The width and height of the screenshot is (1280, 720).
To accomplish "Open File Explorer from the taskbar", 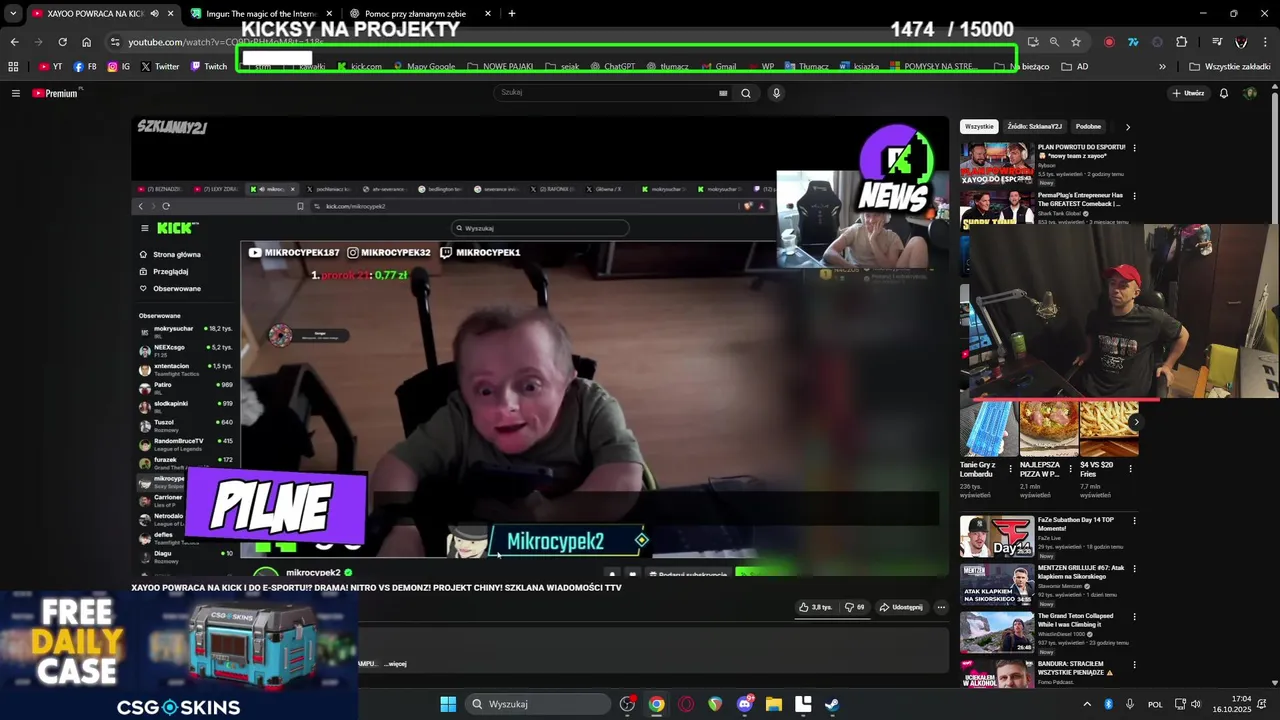I will [773, 704].
